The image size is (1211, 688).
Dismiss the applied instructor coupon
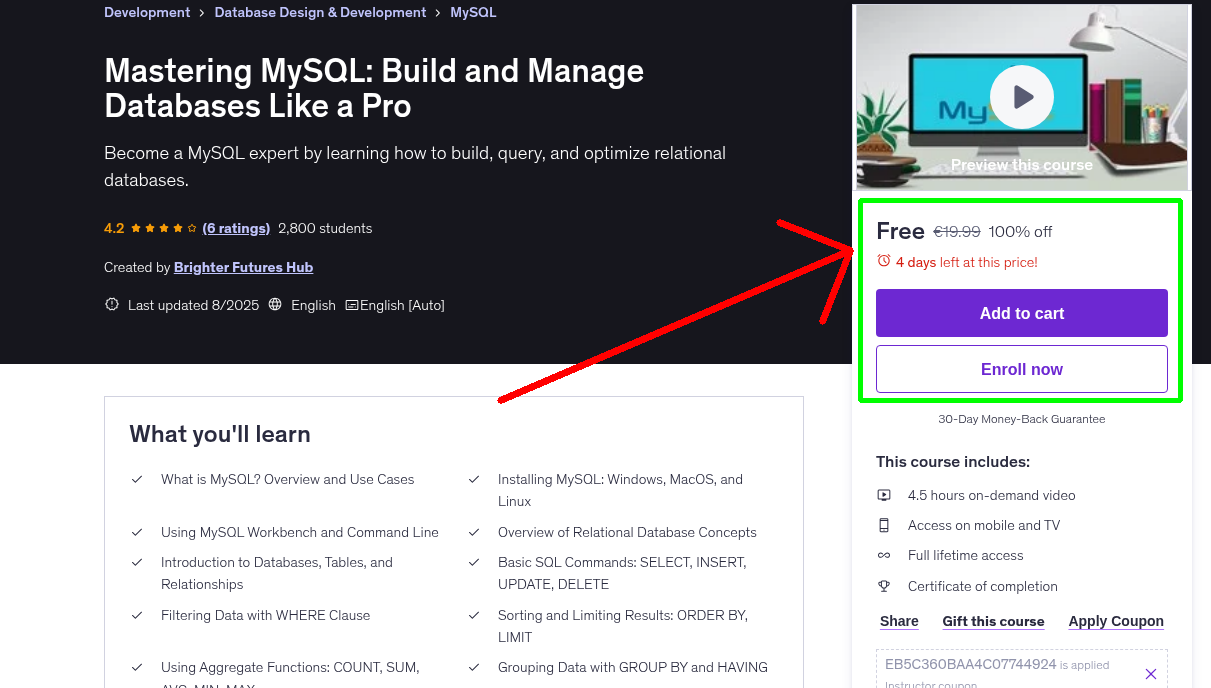coord(1150,673)
